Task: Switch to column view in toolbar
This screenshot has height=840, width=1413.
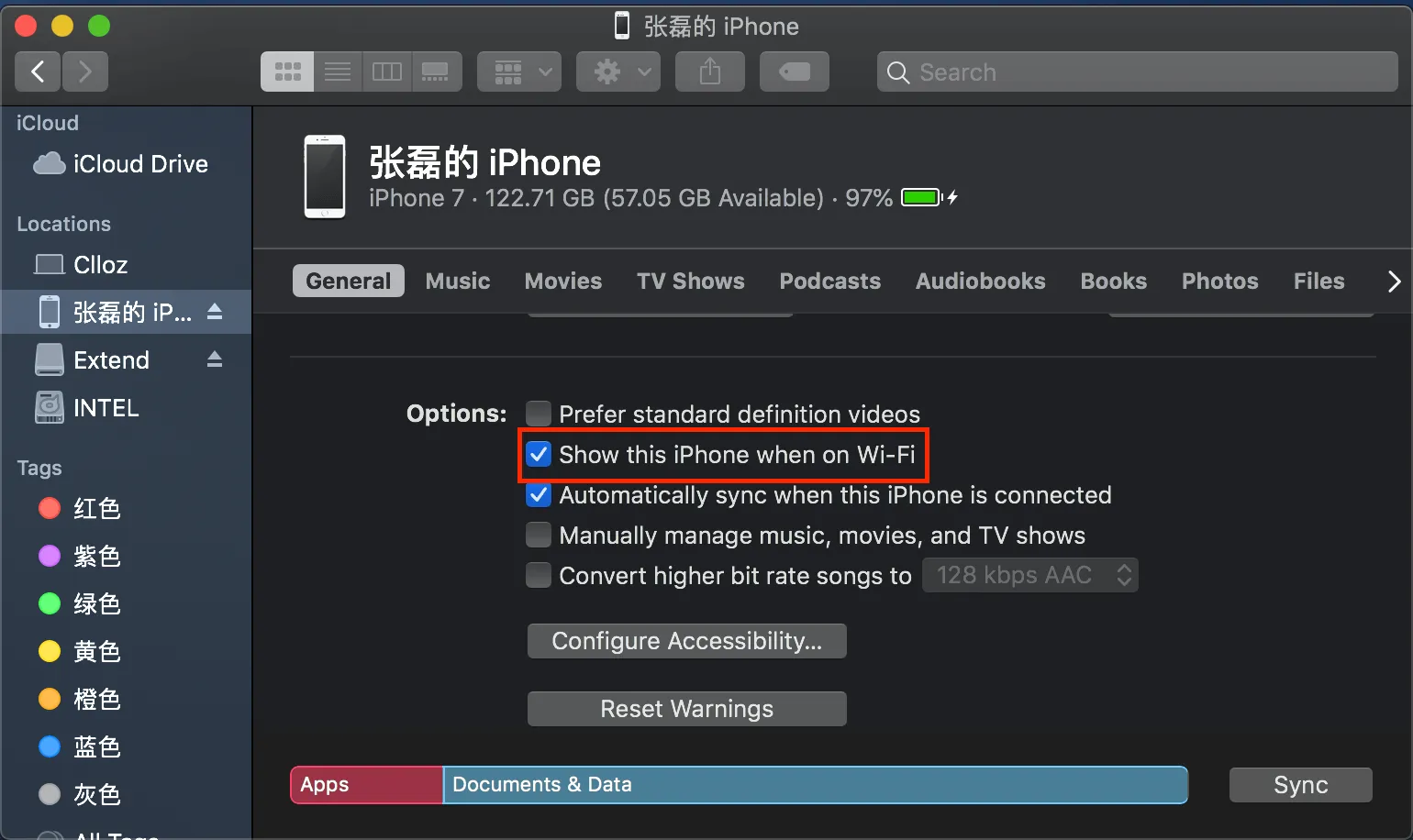Action: 387,72
